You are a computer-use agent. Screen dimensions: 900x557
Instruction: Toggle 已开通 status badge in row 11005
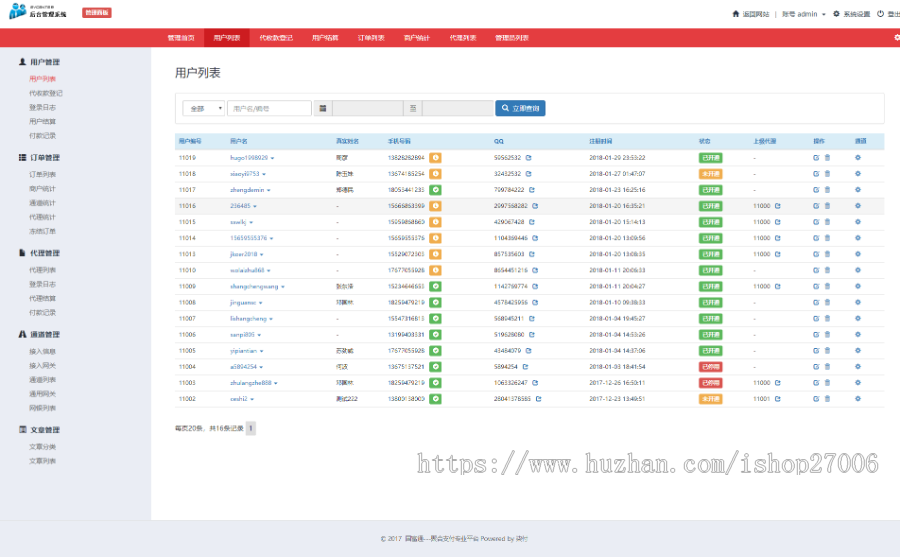click(x=710, y=351)
